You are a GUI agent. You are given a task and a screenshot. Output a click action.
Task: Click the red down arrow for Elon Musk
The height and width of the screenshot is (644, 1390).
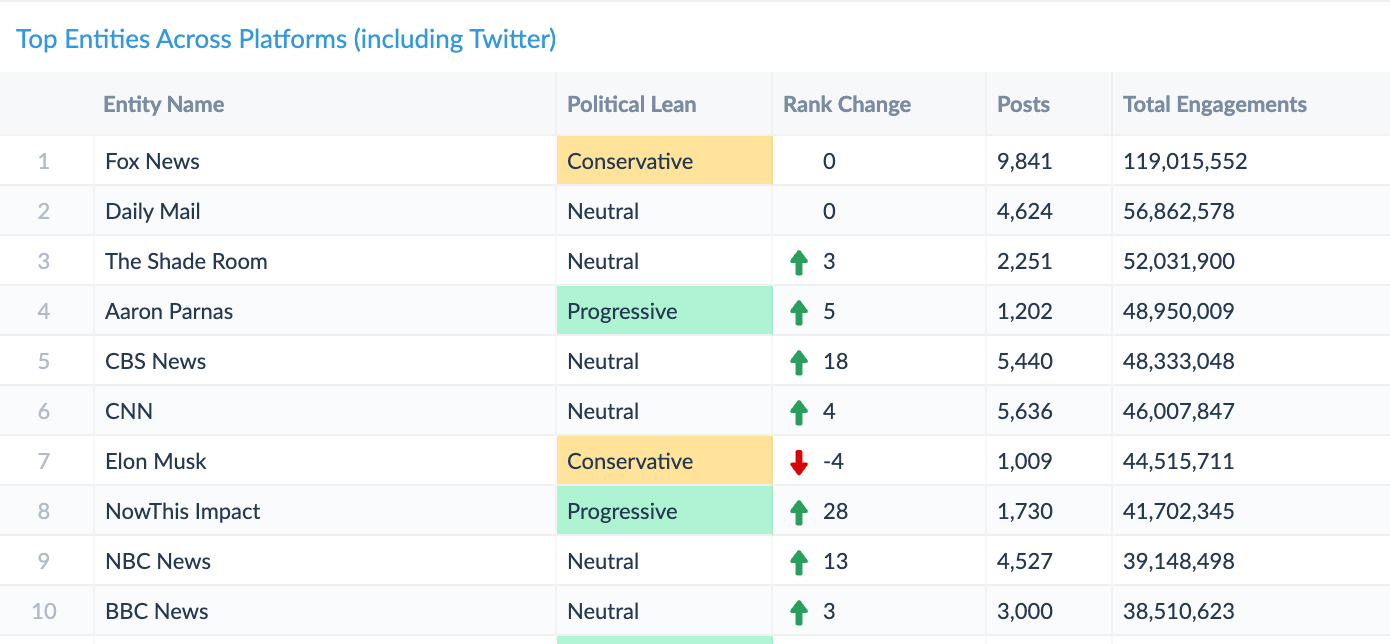click(x=798, y=462)
